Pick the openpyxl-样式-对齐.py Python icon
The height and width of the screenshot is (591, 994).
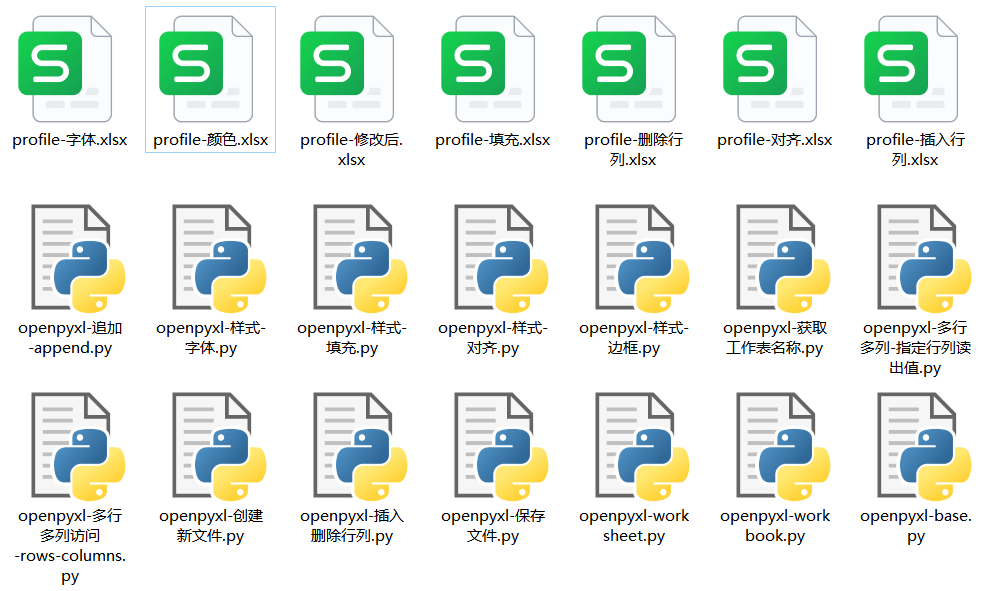(x=501, y=258)
